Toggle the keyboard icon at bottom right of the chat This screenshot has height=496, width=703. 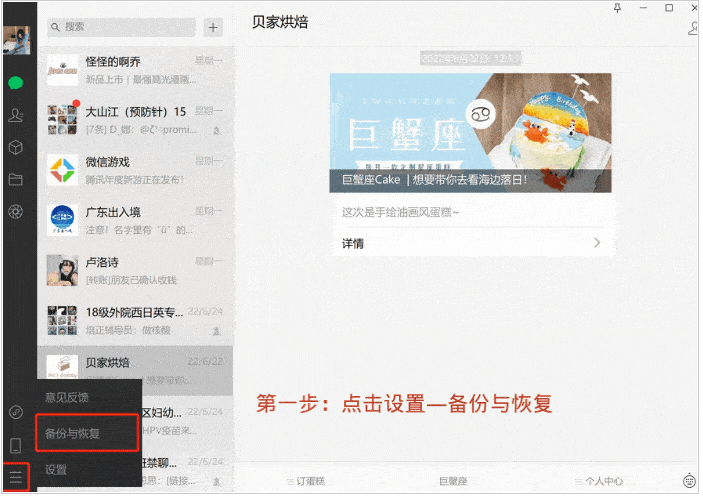click(689, 481)
